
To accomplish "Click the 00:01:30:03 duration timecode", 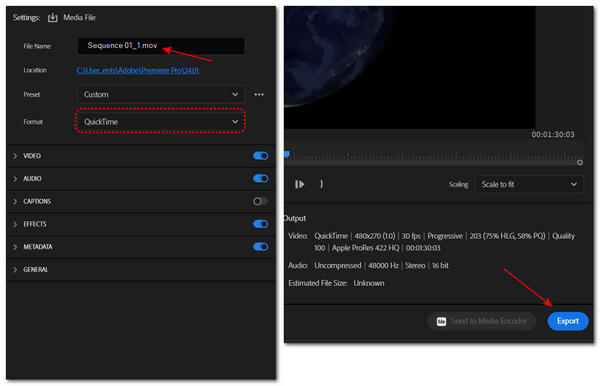I will (553, 134).
